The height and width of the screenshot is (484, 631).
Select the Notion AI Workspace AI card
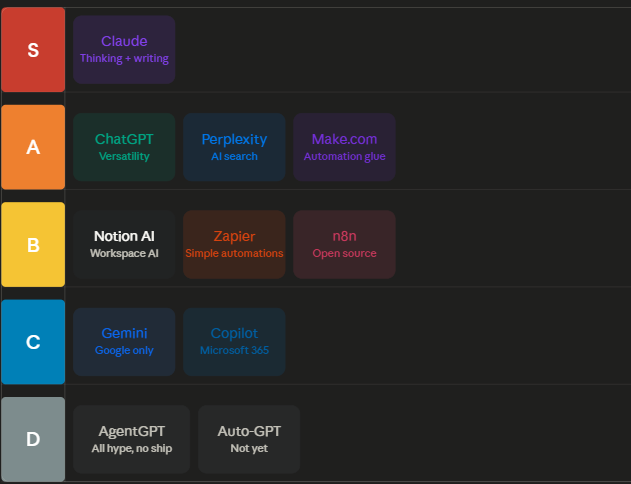(x=124, y=244)
